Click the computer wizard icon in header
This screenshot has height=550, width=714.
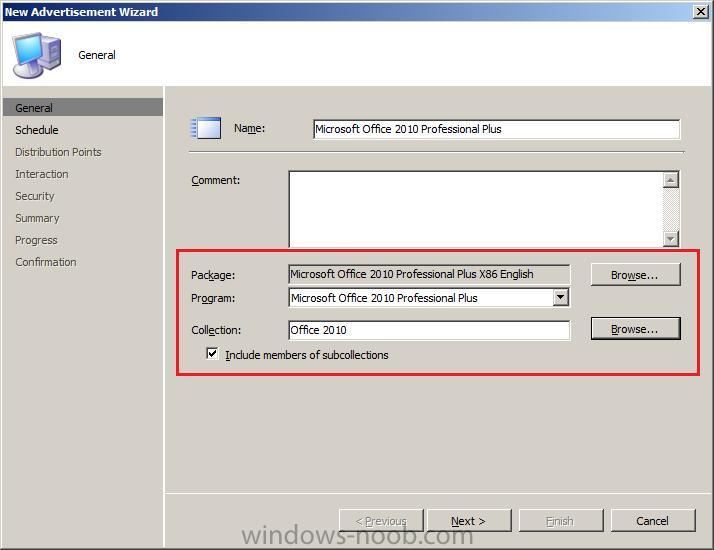pos(36,55)
